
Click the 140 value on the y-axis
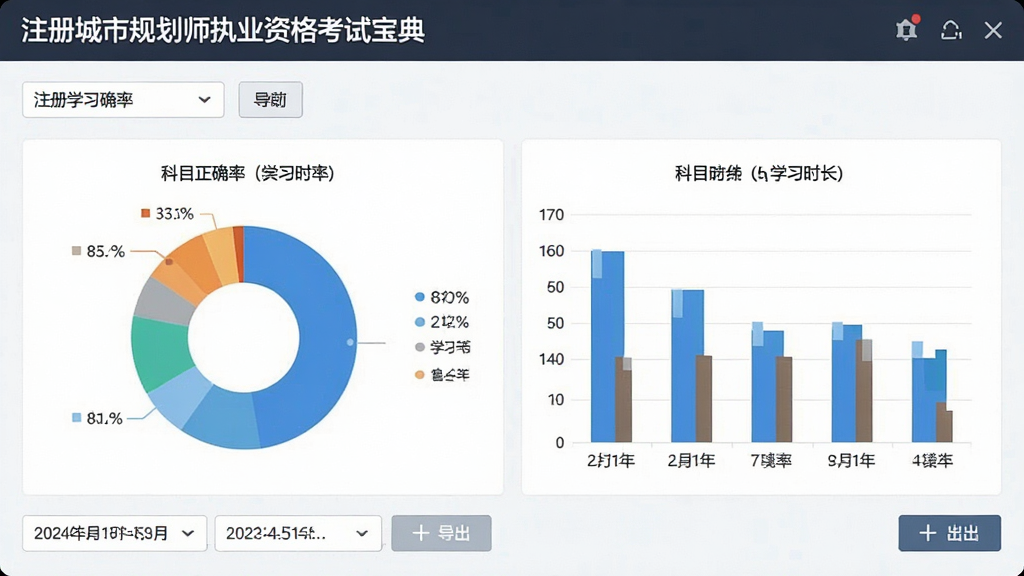[x=551, y=360]
